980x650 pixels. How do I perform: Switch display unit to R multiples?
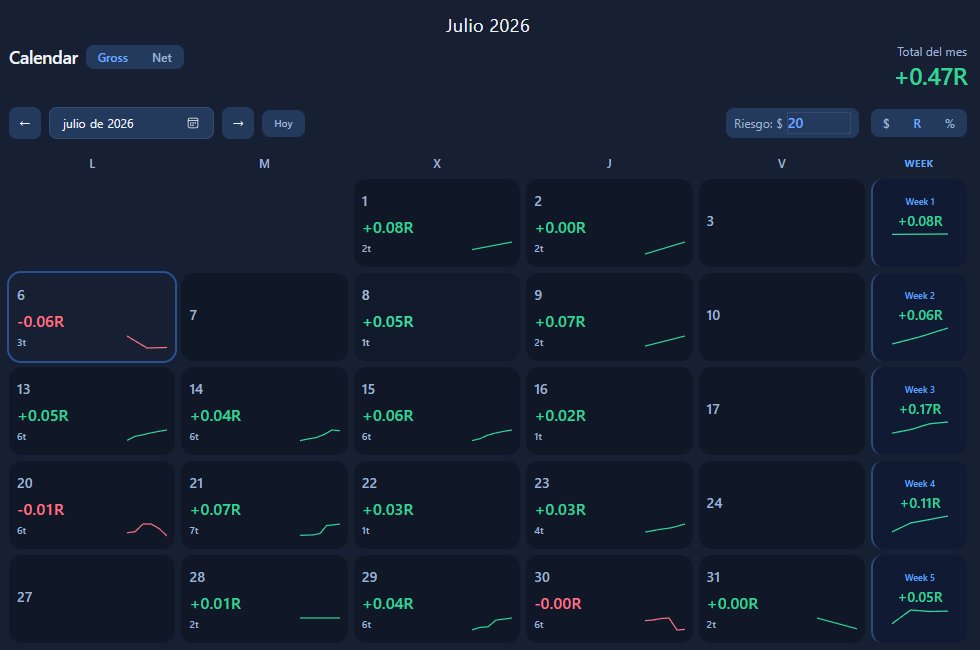tap(917, 123)
